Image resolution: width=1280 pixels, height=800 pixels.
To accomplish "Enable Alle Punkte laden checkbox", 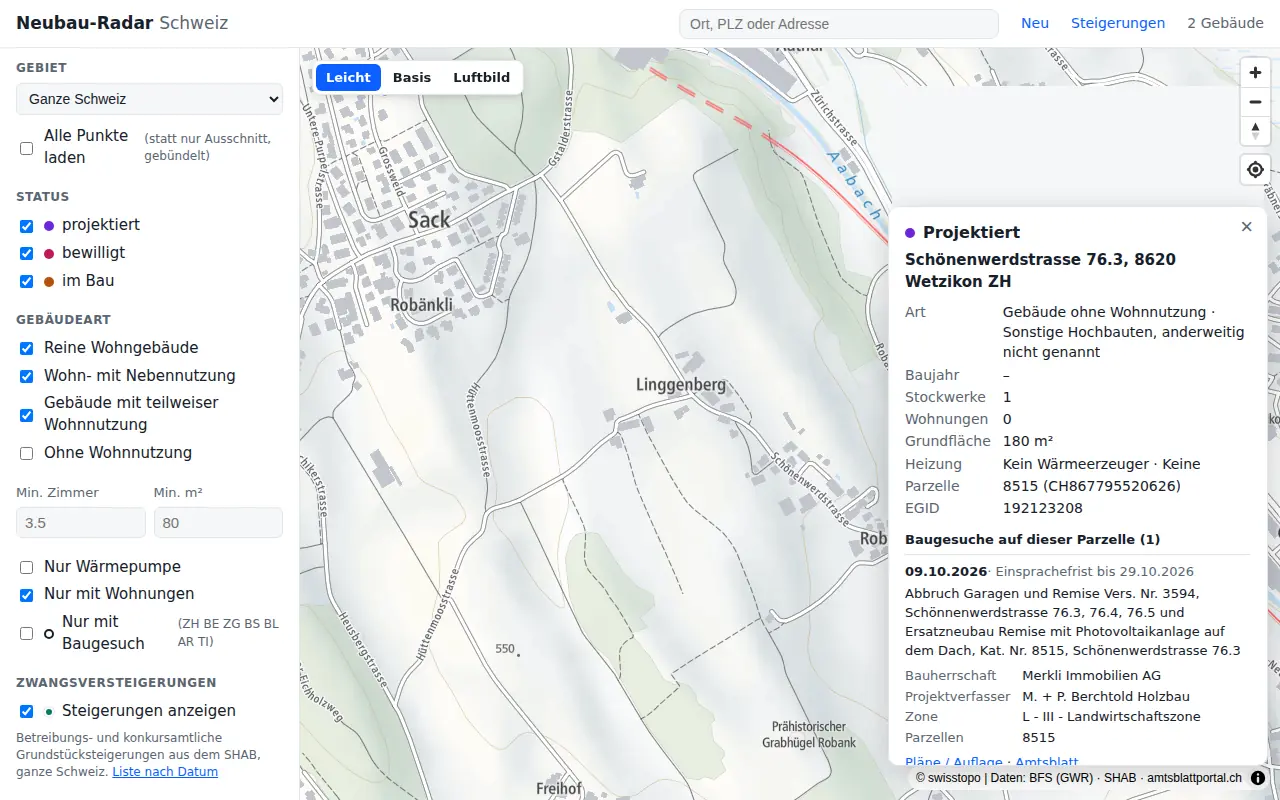I will pos(27,148).
